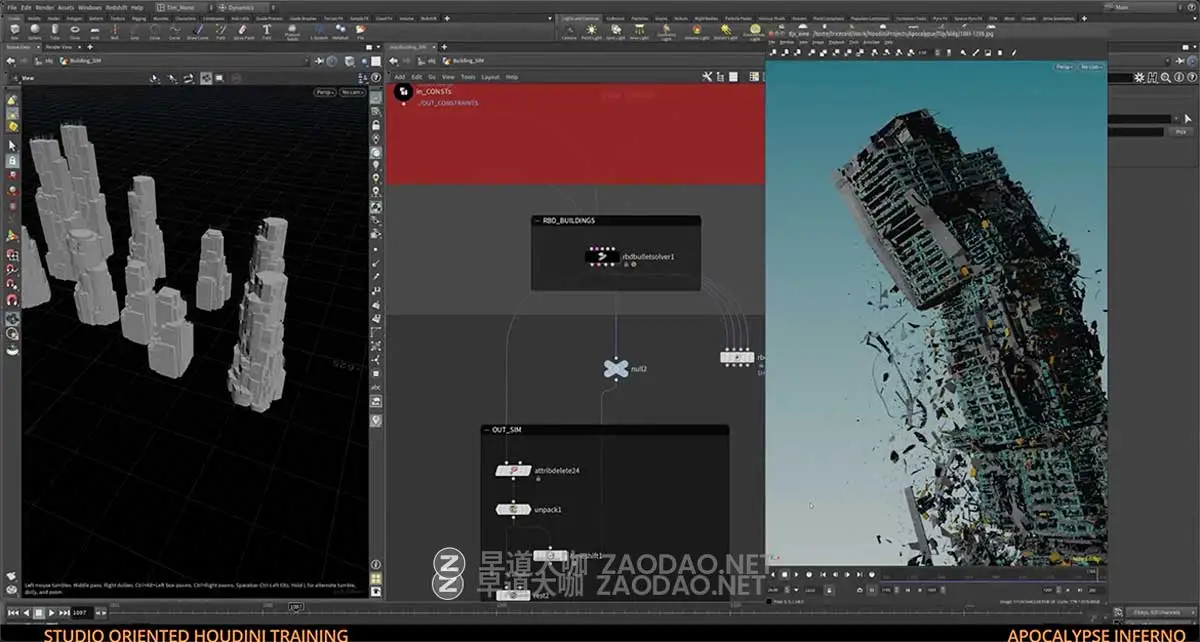Open the network editor display options wrench icon

(708, 77)
